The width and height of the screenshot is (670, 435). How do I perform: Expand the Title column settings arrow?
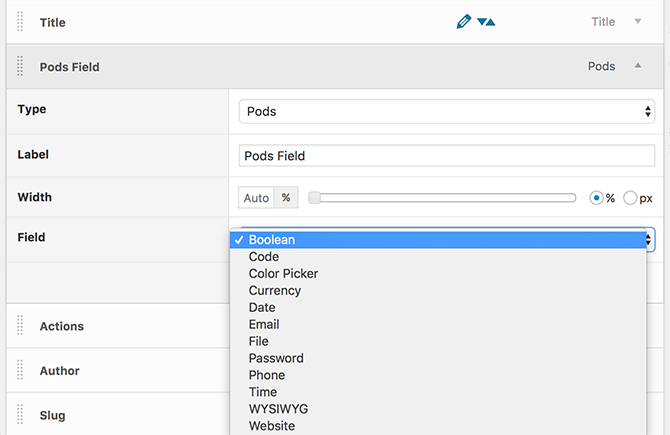coord(638,22)
